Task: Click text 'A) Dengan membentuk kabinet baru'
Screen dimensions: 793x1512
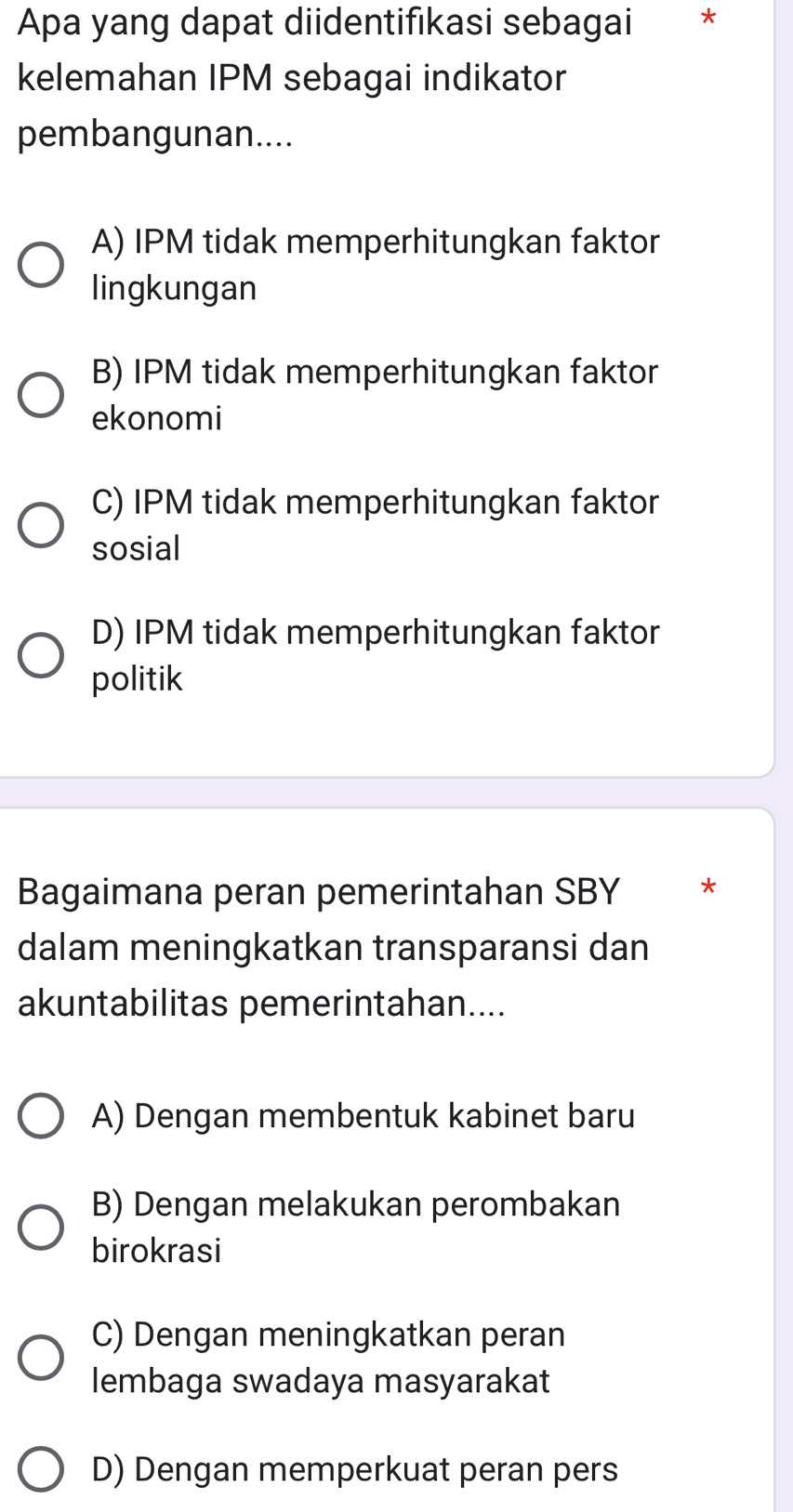Action: [363, 1116]
